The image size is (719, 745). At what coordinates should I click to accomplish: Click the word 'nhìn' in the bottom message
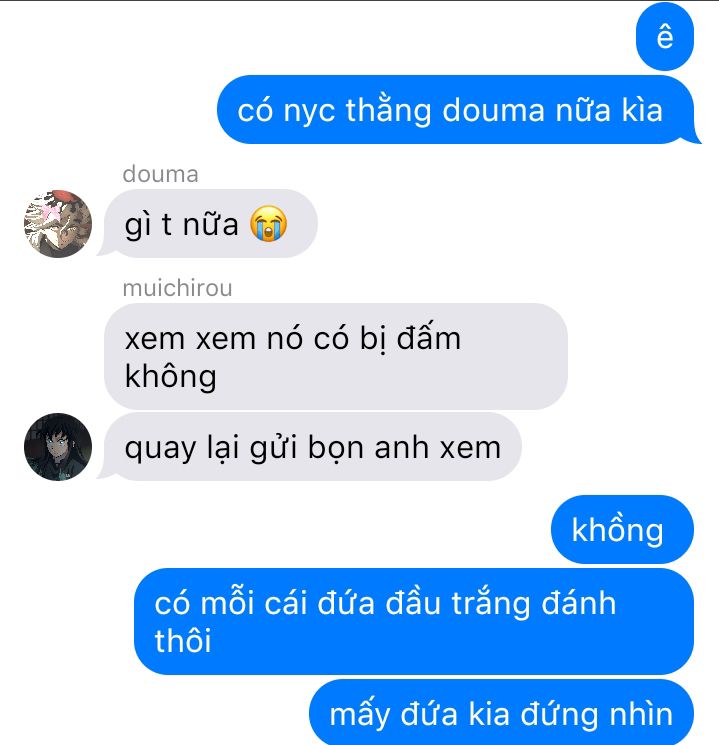(x=642, y=713)
